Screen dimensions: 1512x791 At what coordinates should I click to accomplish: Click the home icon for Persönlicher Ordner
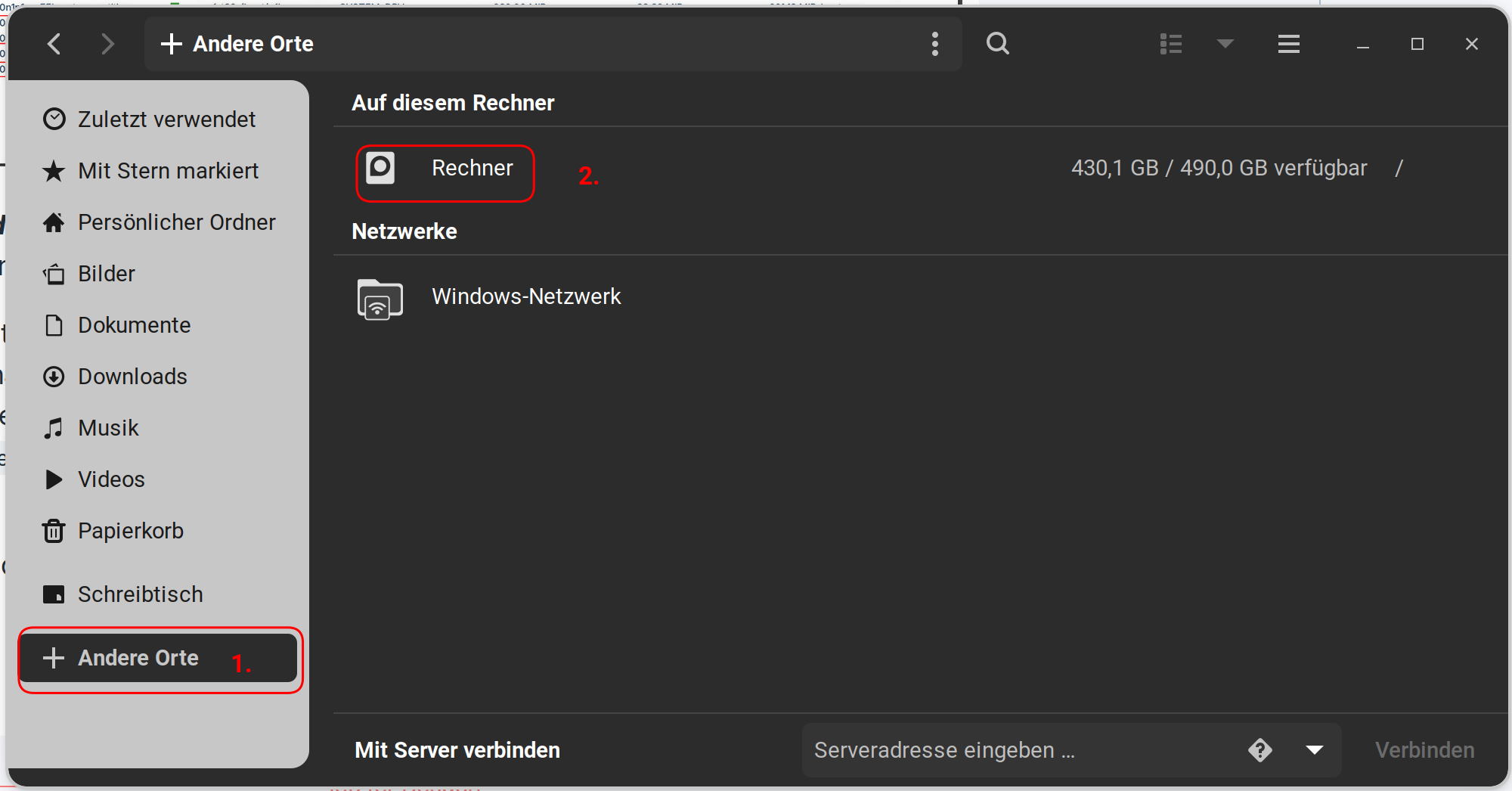click(x=54, y=222)
